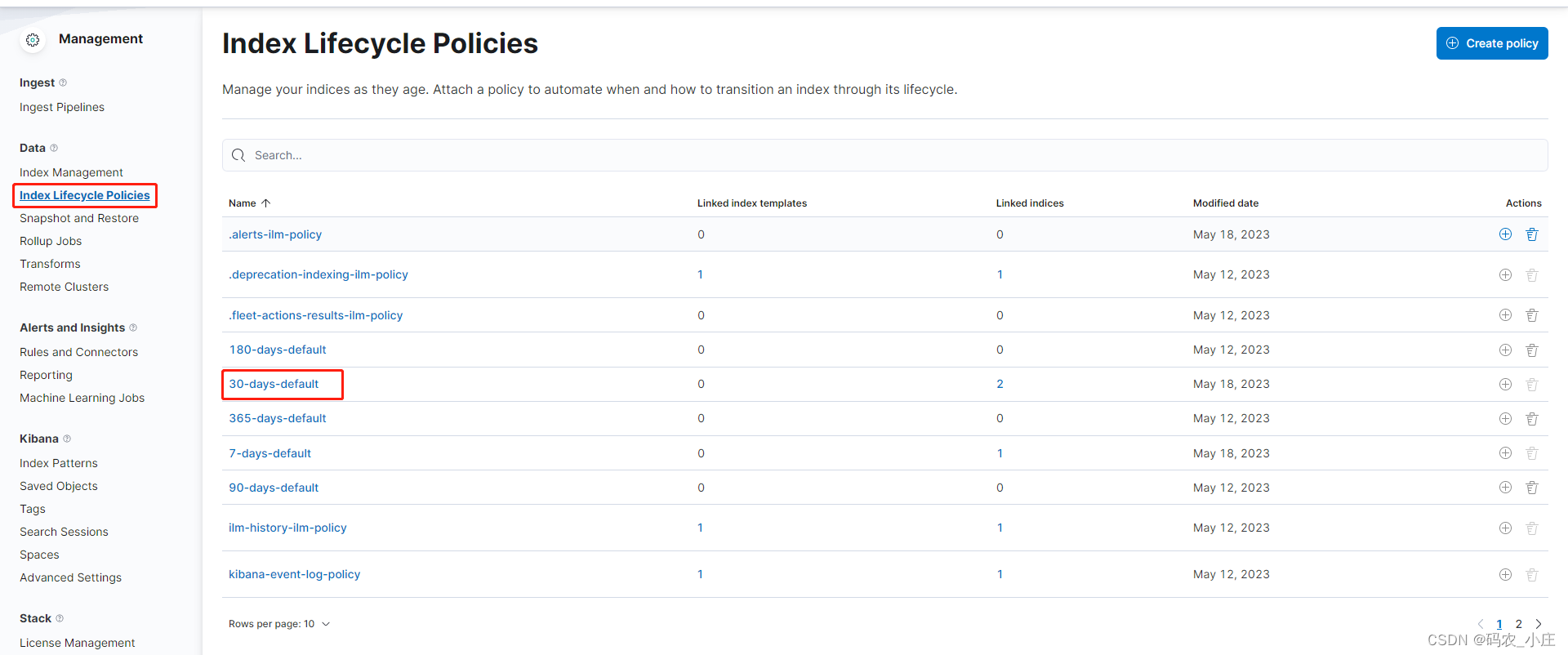
Task: Click the plus icon for .fleet-actions-results-ilm-policy
Action: point(1505,315)
